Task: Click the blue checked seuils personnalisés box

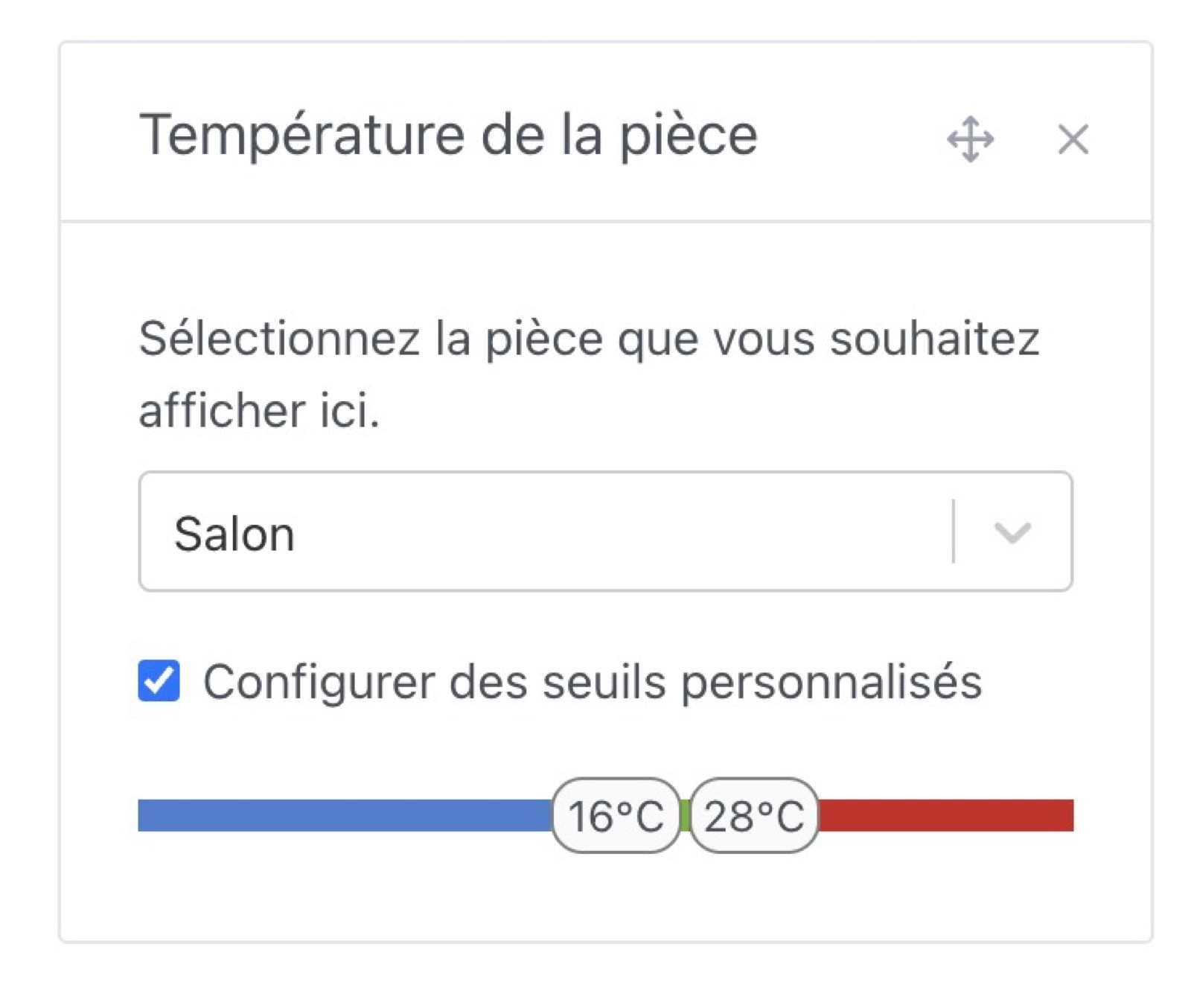Action: tap(159, 680)
